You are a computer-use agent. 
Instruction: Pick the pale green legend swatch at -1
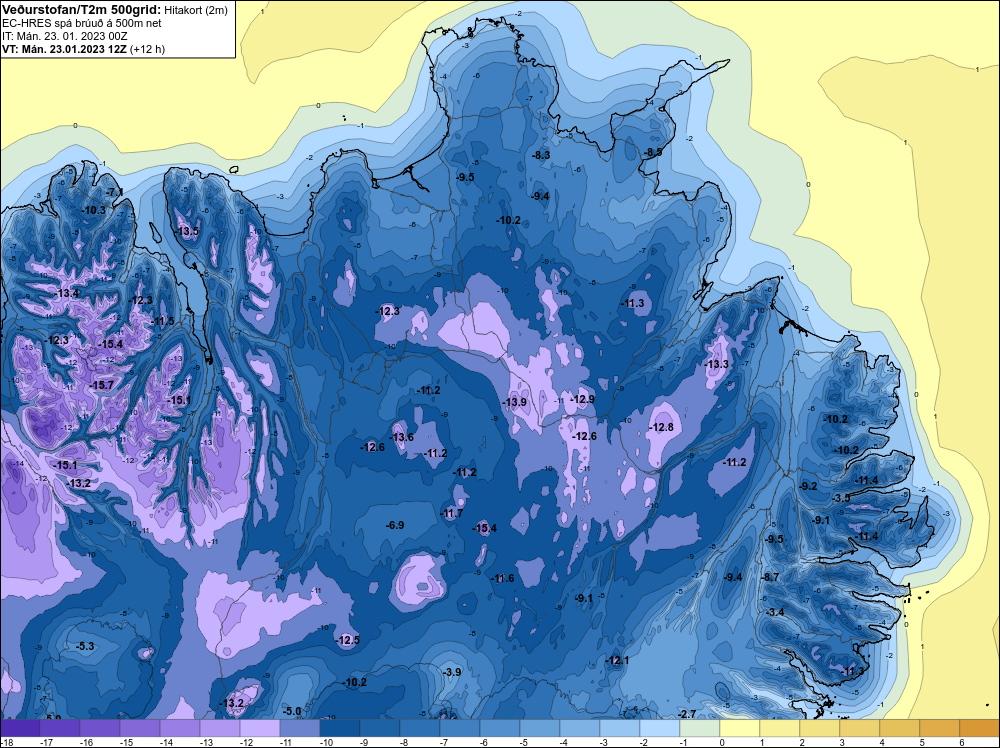click(700, 728)
